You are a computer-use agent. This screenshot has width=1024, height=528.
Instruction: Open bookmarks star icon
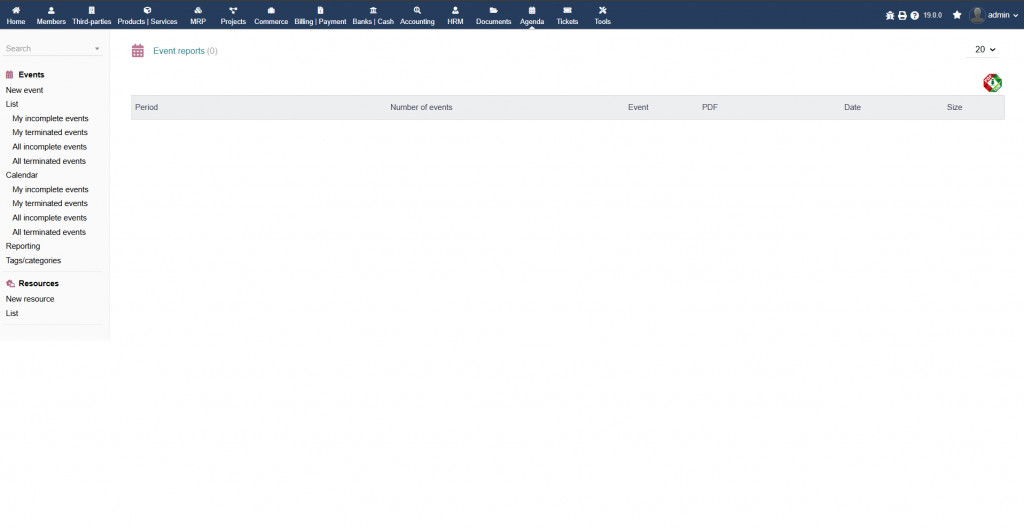point(957,15)
